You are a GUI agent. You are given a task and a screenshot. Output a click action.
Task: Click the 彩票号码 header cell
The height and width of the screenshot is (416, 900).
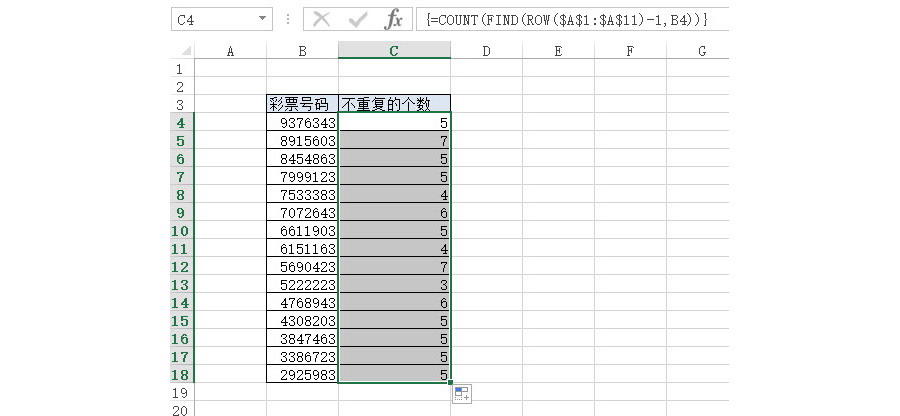[x=302, y=104]
